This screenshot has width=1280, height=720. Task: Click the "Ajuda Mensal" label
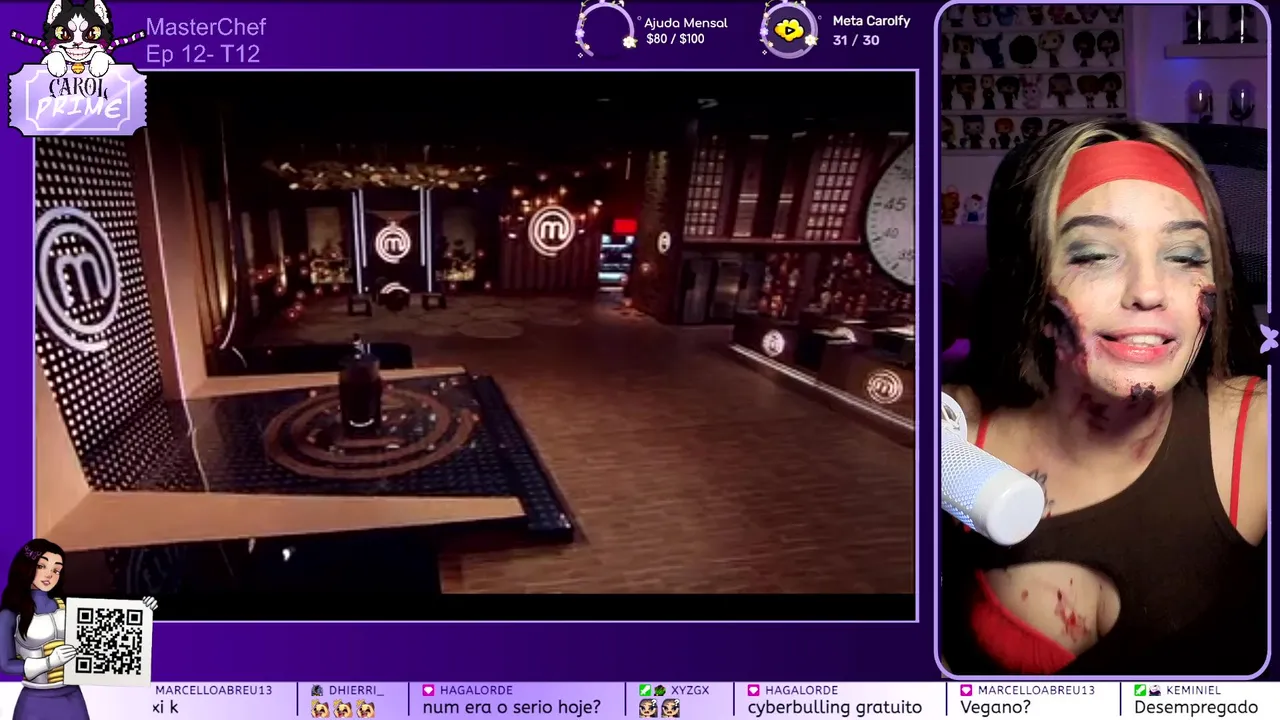(686, 22)
